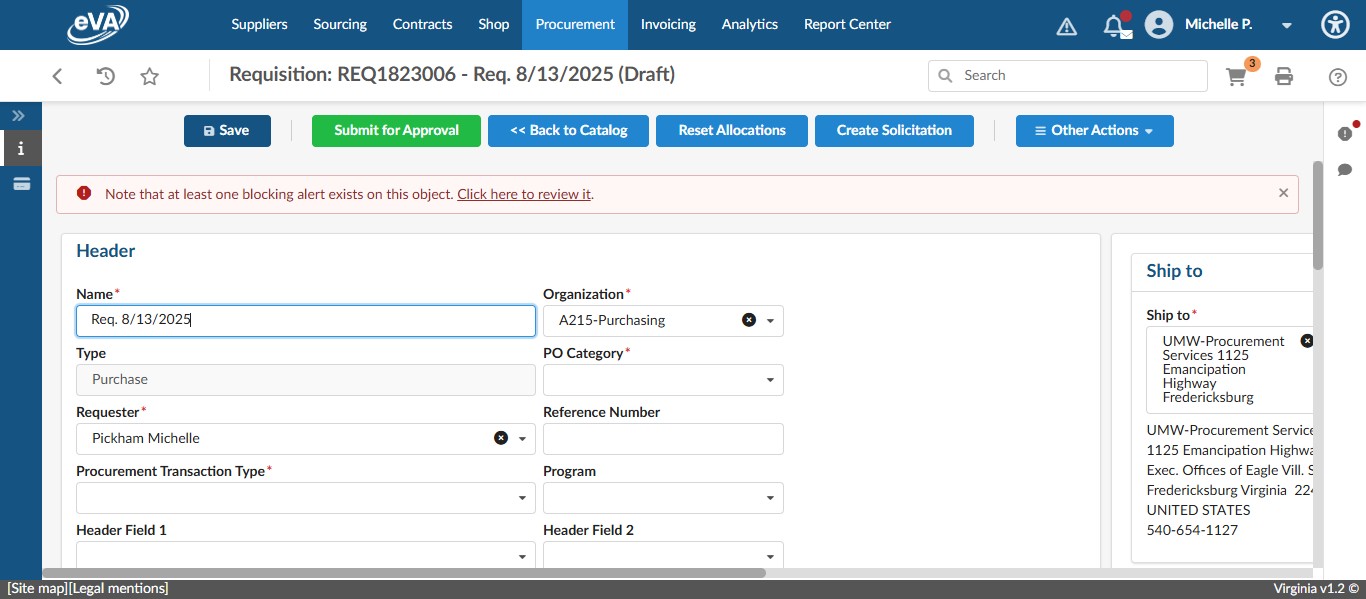
Task: Click the Submit for Approval button
Action: (395, 130)
